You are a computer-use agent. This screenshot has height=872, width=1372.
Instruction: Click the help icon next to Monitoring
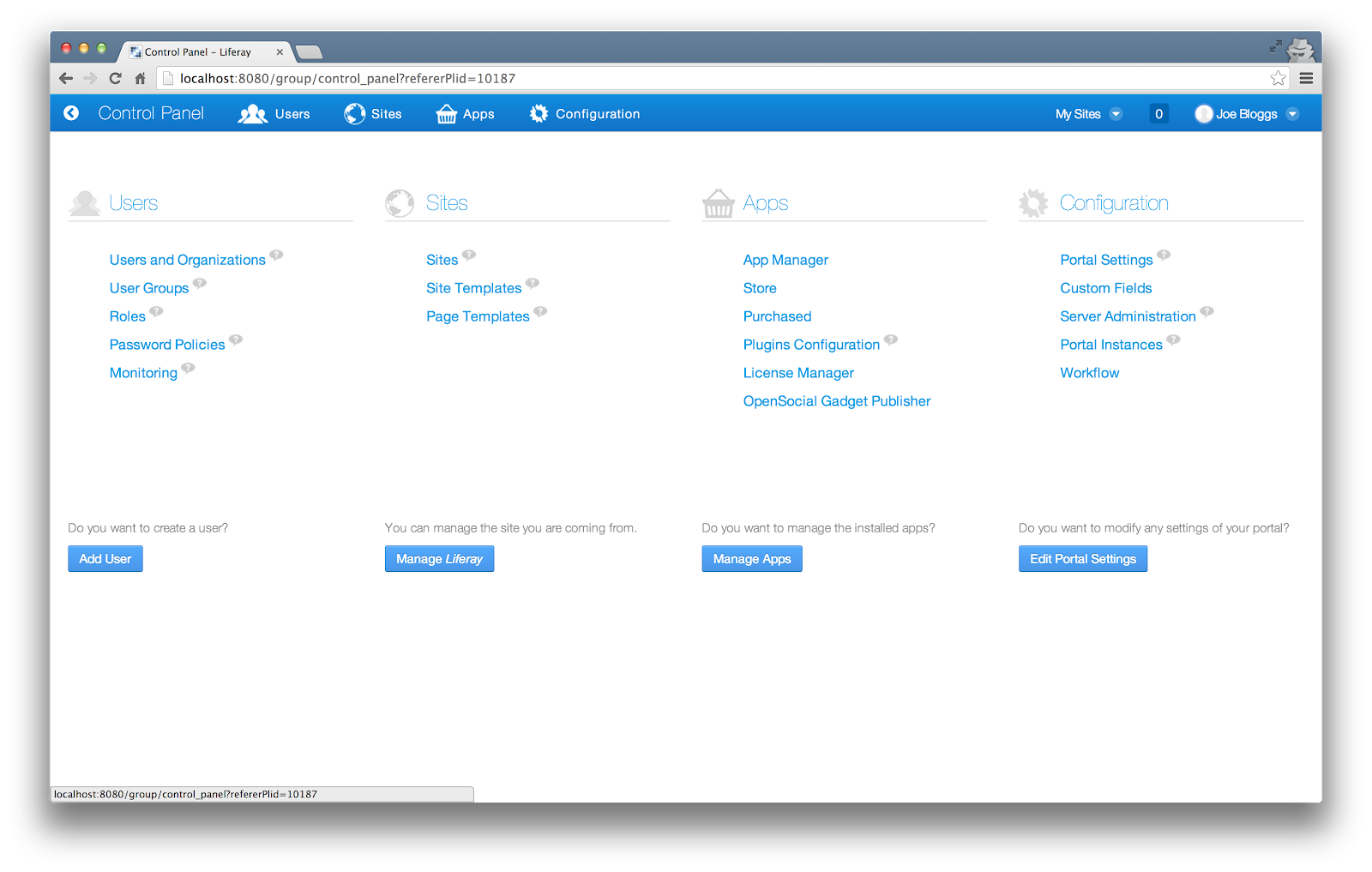tap(189, 368)
